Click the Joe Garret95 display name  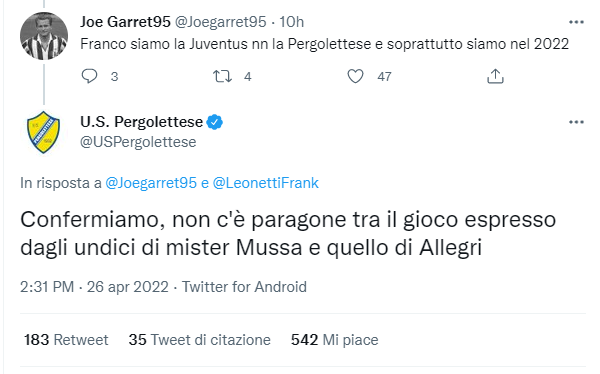tap(125, 22)
